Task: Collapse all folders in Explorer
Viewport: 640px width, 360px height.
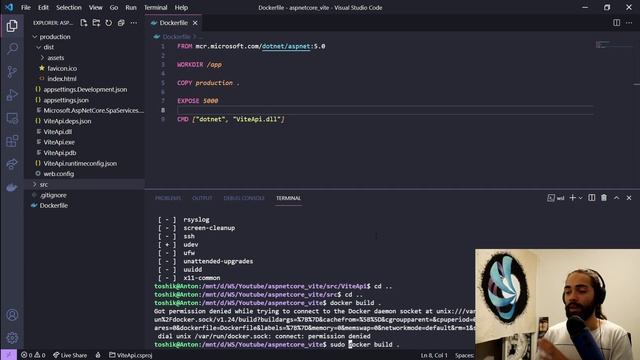Action: [x=121, y=23]
